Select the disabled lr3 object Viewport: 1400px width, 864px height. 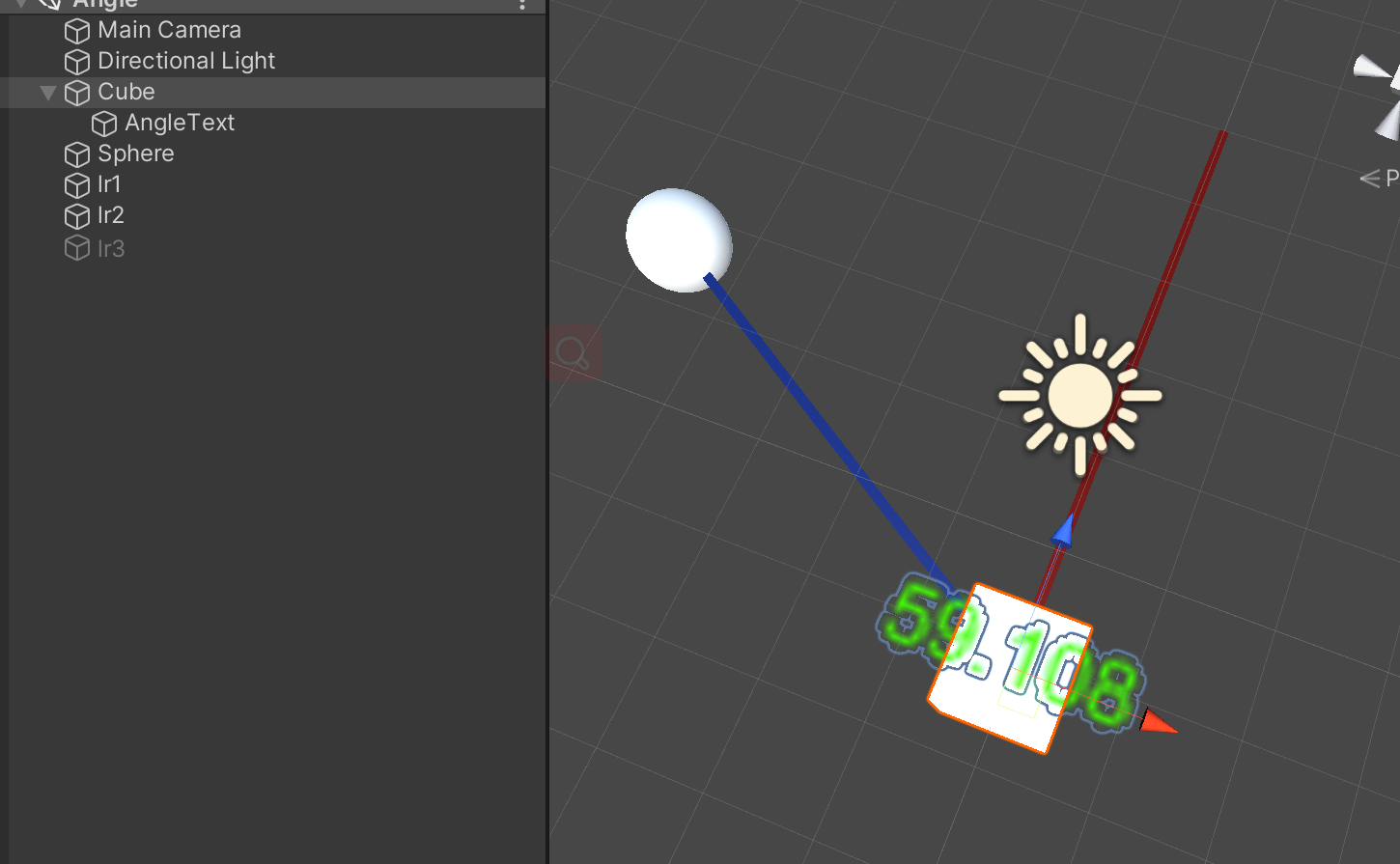pyautogui.click(x=111, y=248)
